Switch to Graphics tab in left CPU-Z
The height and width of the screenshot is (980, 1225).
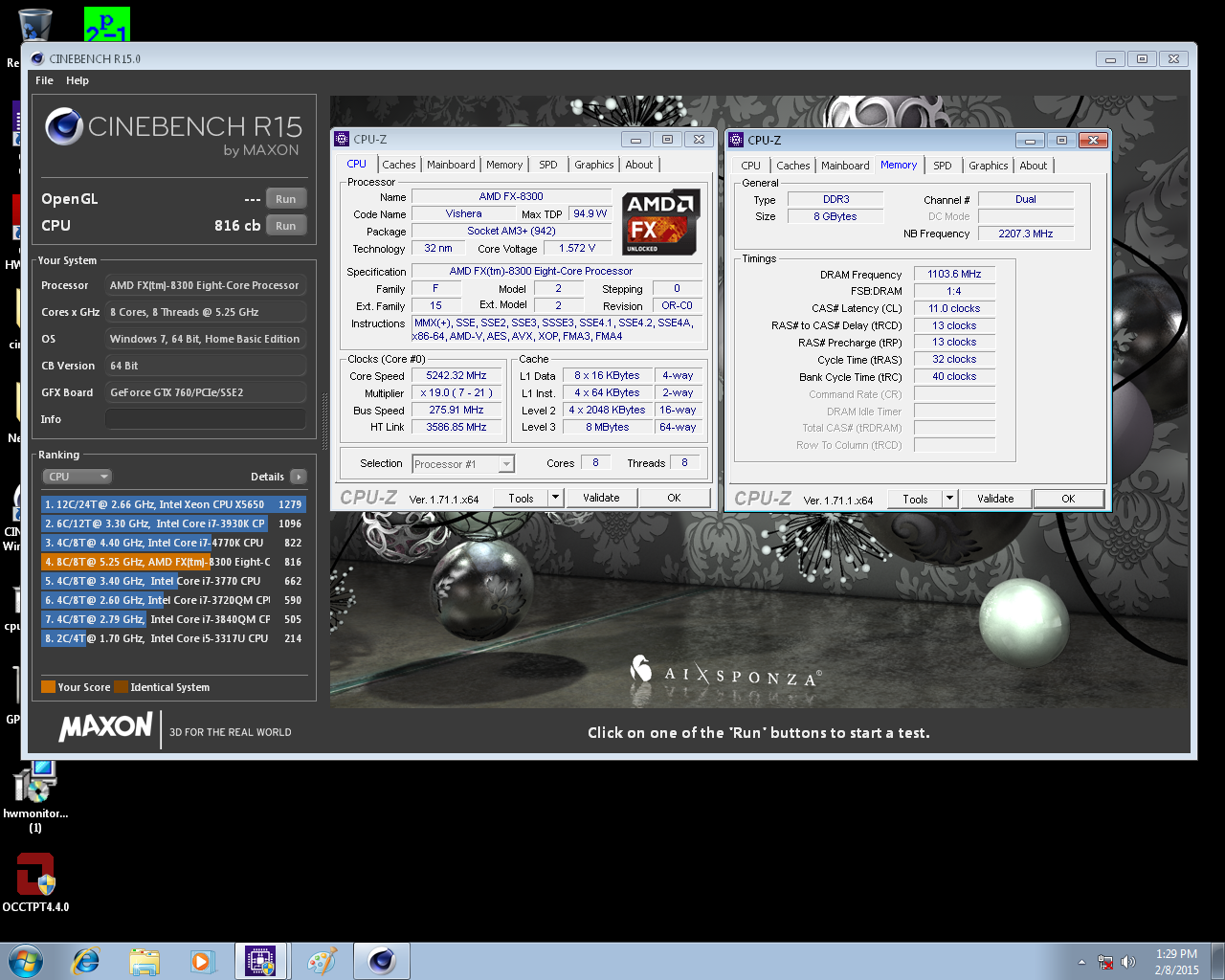[x=594, y=165]
